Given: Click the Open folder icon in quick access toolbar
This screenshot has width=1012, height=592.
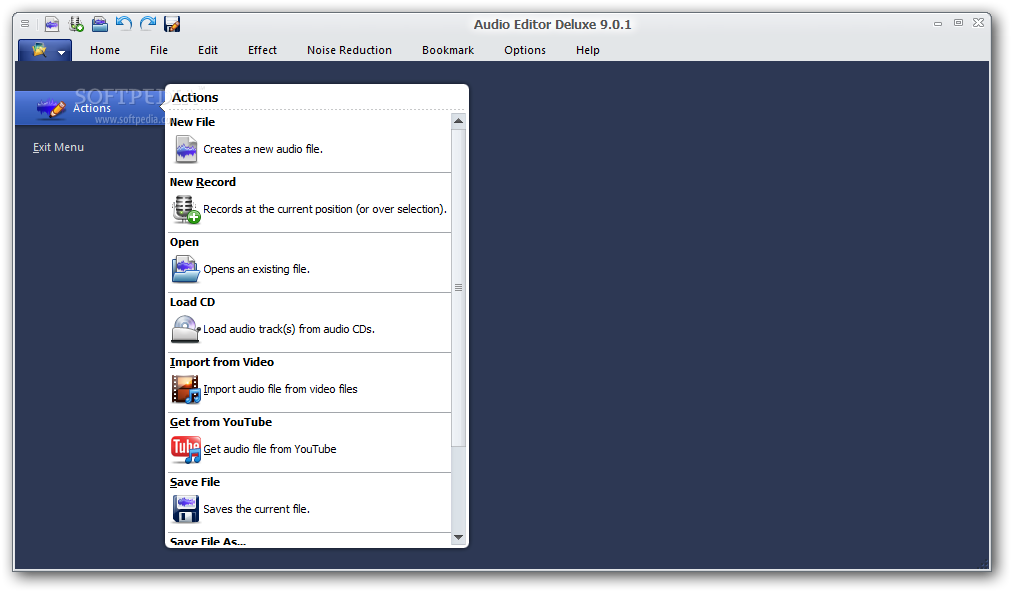Looking at the screenshot, I should pos(99,25).
